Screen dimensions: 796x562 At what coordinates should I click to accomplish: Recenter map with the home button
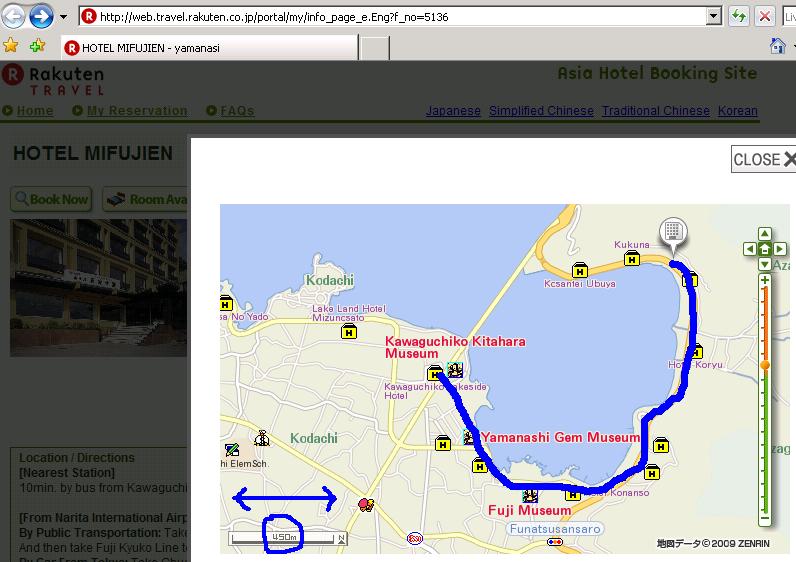(765, 249)
